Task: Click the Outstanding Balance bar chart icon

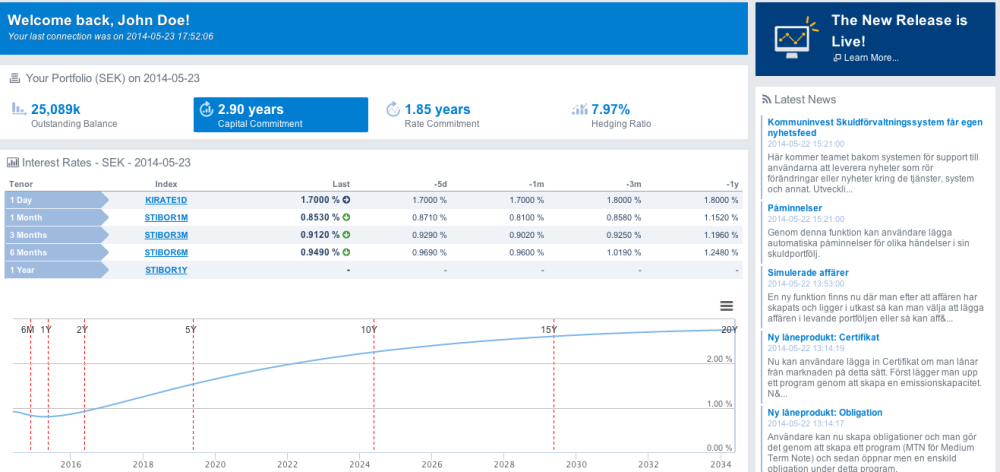Action: [19, 108]
